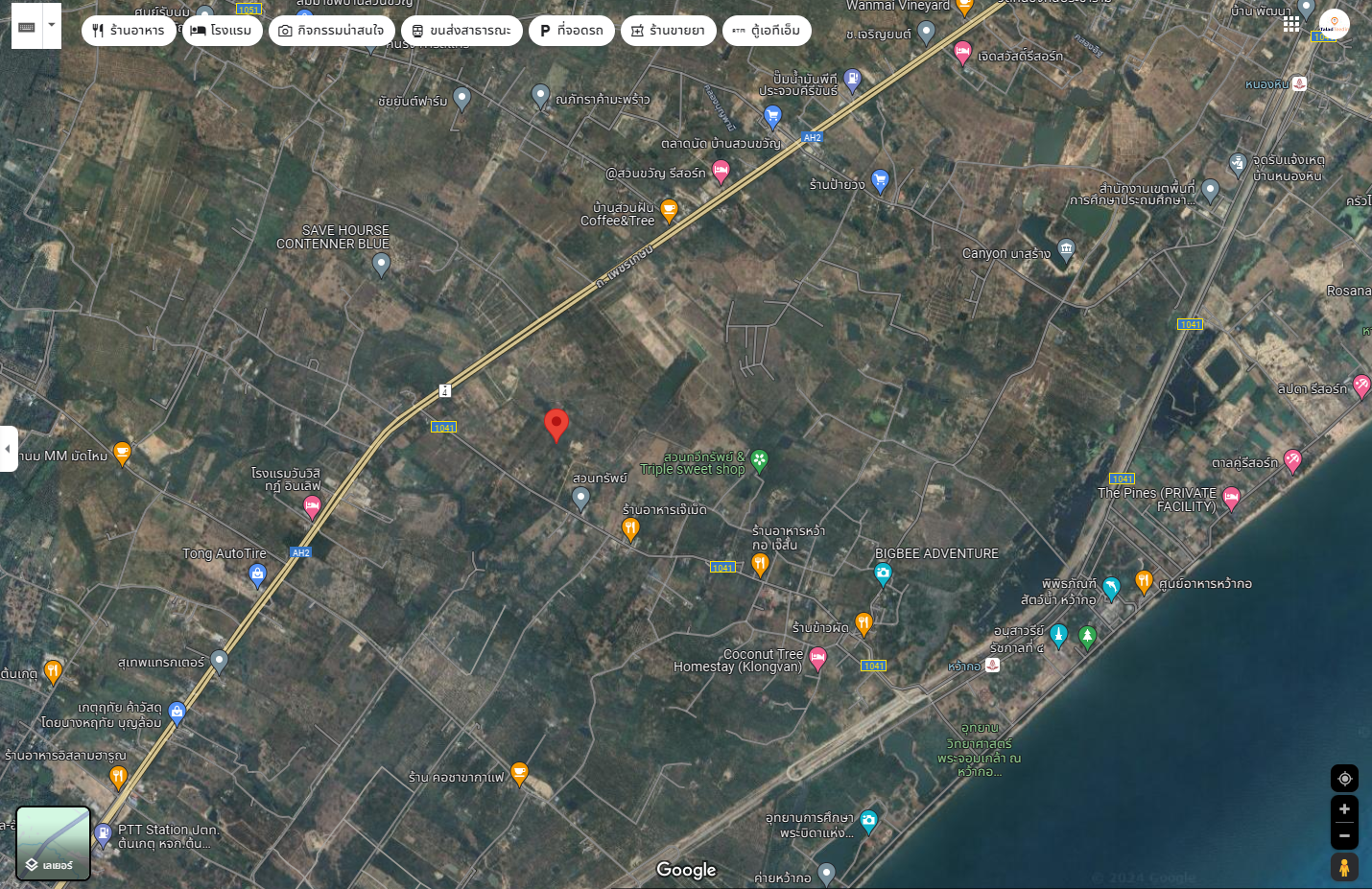The image size is (1372, 889).
Task: Open the Google account avatar
Action: [x=1334, y=25]
